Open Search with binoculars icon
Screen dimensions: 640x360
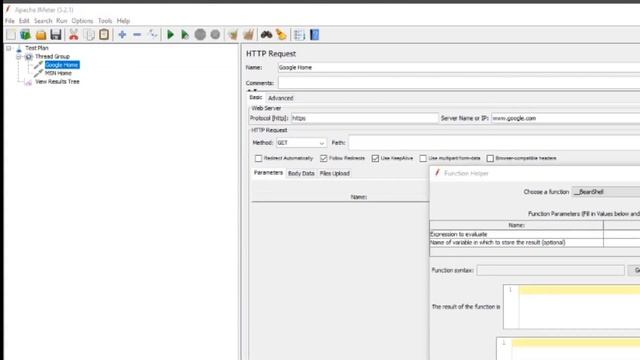click(267, 35)
